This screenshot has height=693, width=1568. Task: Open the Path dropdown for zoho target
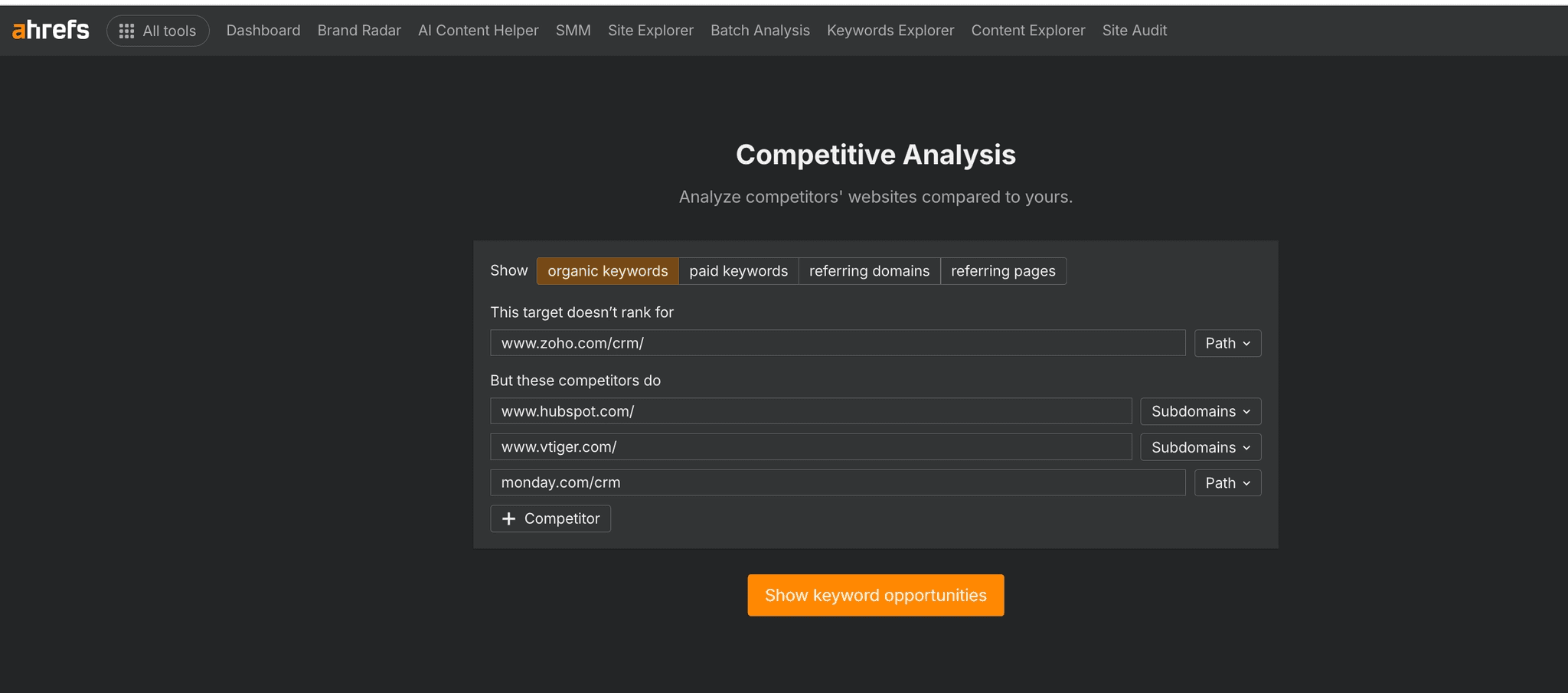point(1227,343)
